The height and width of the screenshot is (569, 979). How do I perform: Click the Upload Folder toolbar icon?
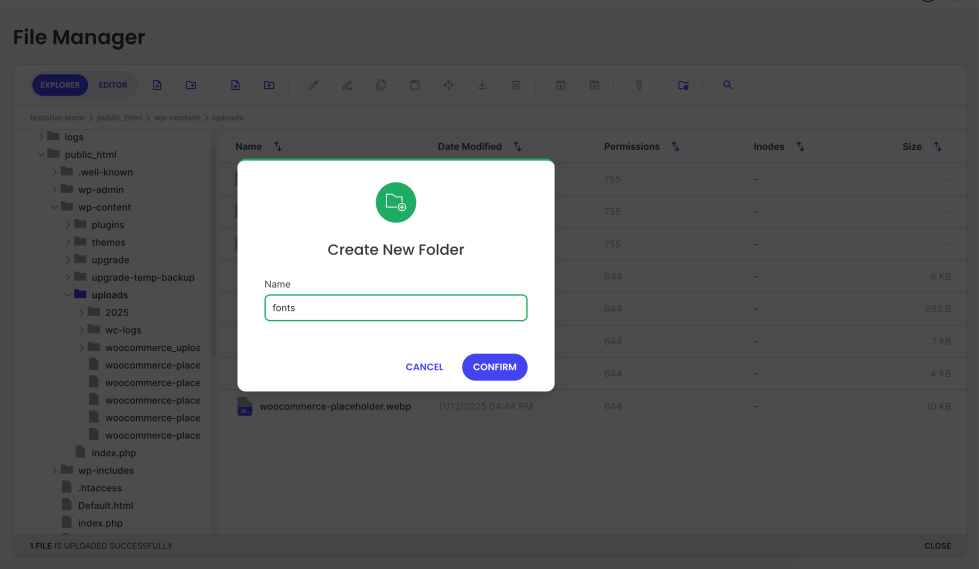click(x=269, y=85)
